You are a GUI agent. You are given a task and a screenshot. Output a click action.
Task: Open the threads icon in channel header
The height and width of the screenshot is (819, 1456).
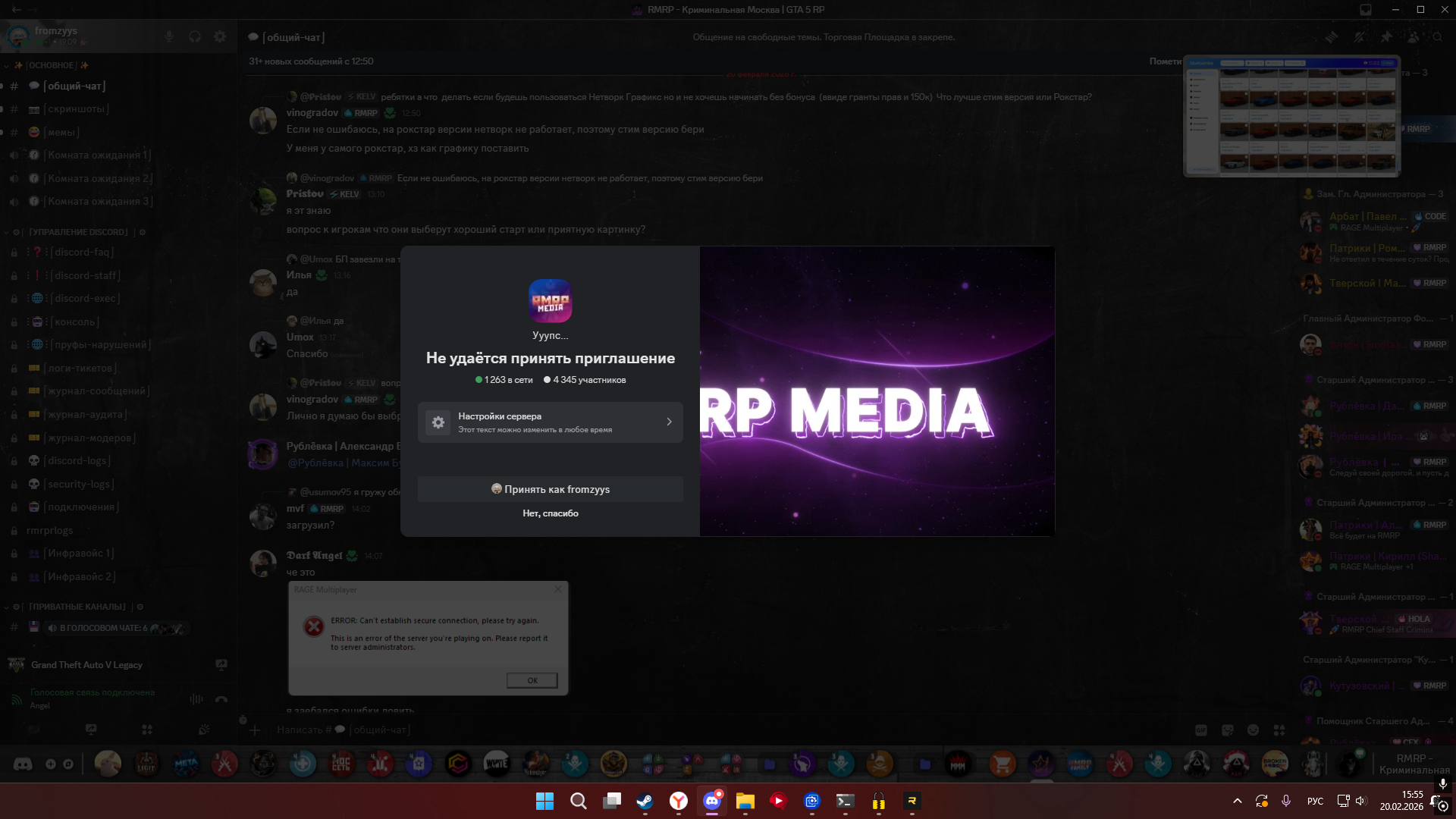click(1332, 36)
